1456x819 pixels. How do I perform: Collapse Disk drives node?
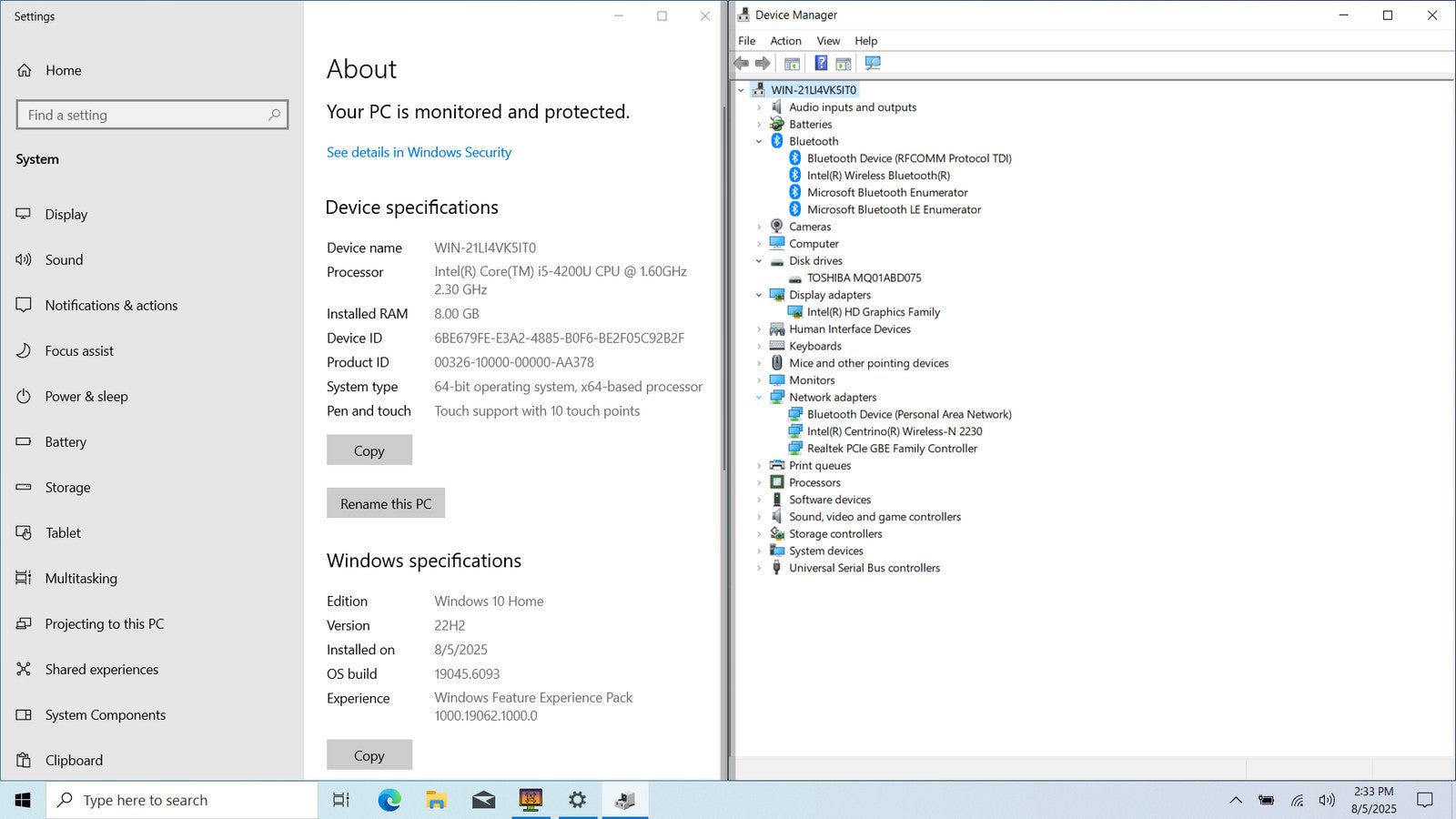759,261
